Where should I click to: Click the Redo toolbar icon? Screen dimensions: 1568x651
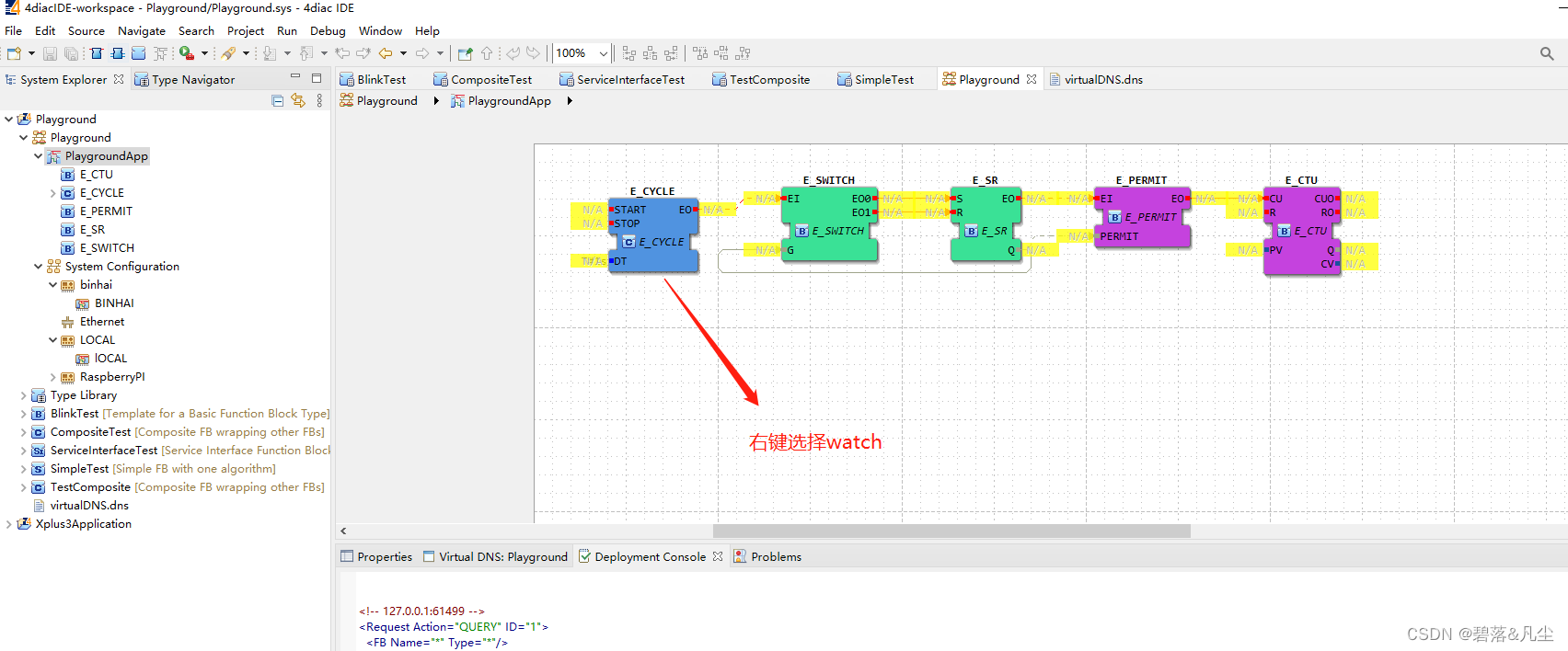[533, 53]
